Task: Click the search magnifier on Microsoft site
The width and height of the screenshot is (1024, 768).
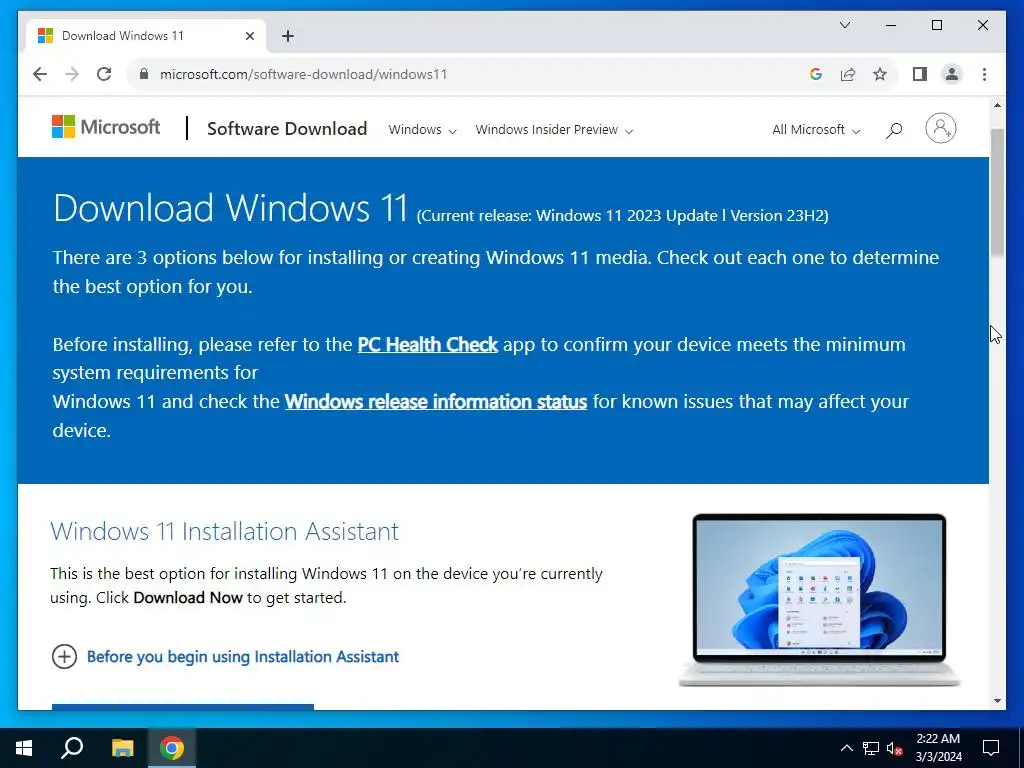Action: [x=894, y=130]
